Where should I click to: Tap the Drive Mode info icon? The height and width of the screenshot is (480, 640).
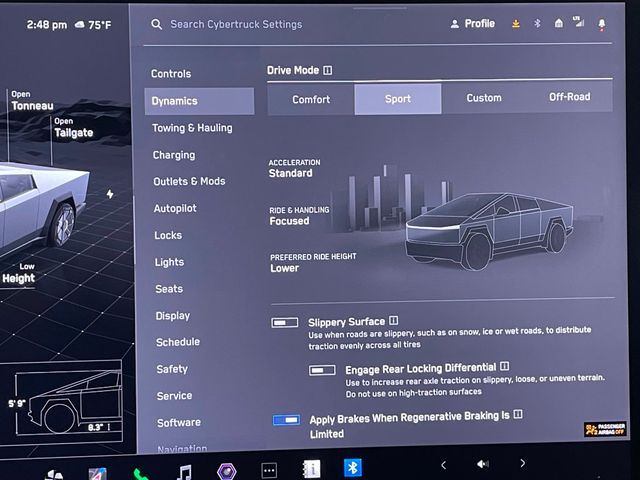[327, 70]
